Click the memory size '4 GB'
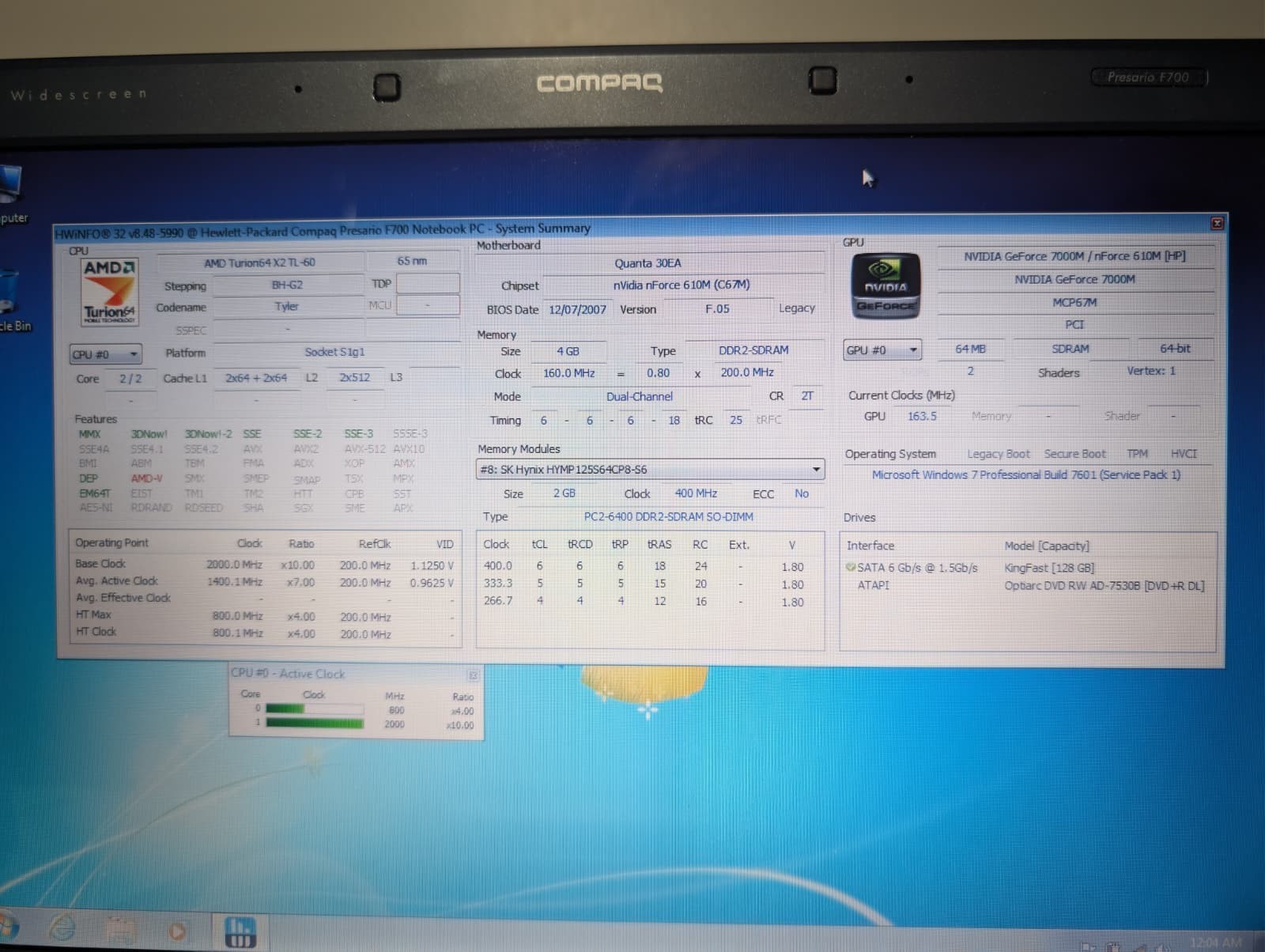Viewport: 1265px width, 952px height. (x=568, y=351)
